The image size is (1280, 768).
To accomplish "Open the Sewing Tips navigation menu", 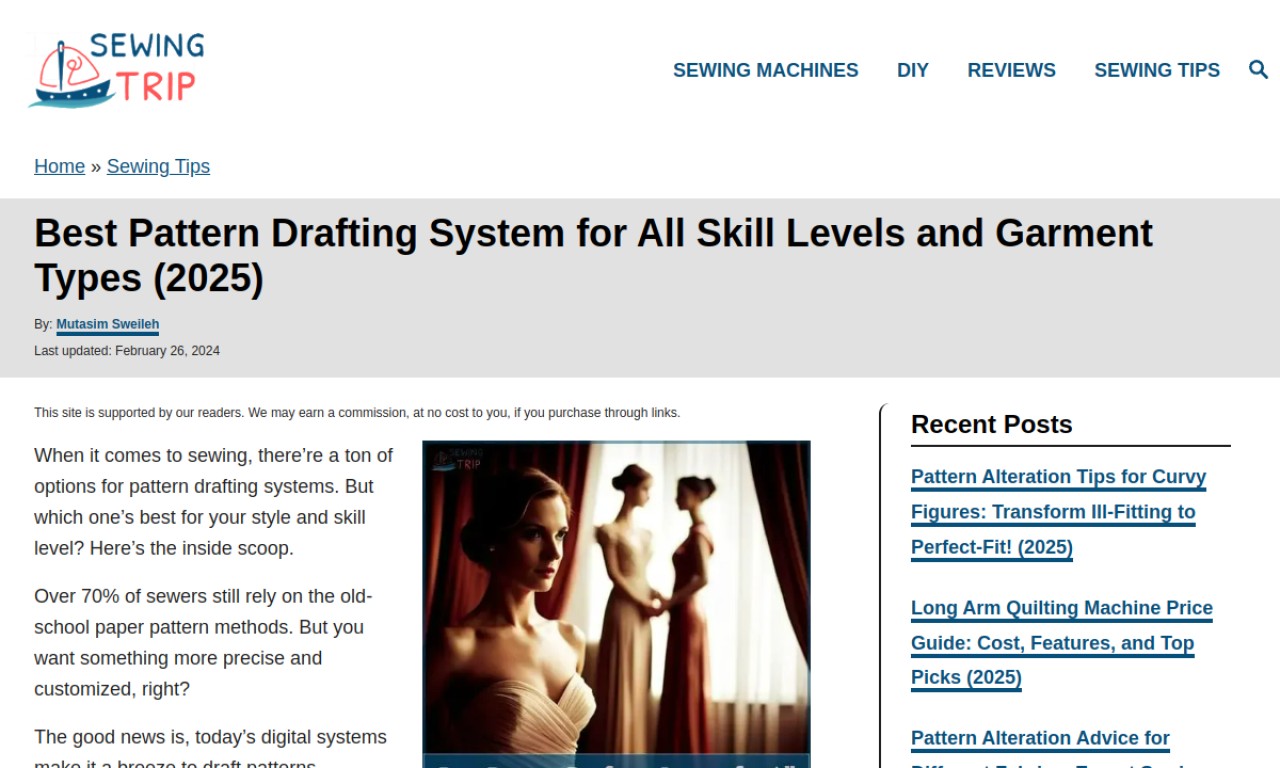I will 1157,70.
